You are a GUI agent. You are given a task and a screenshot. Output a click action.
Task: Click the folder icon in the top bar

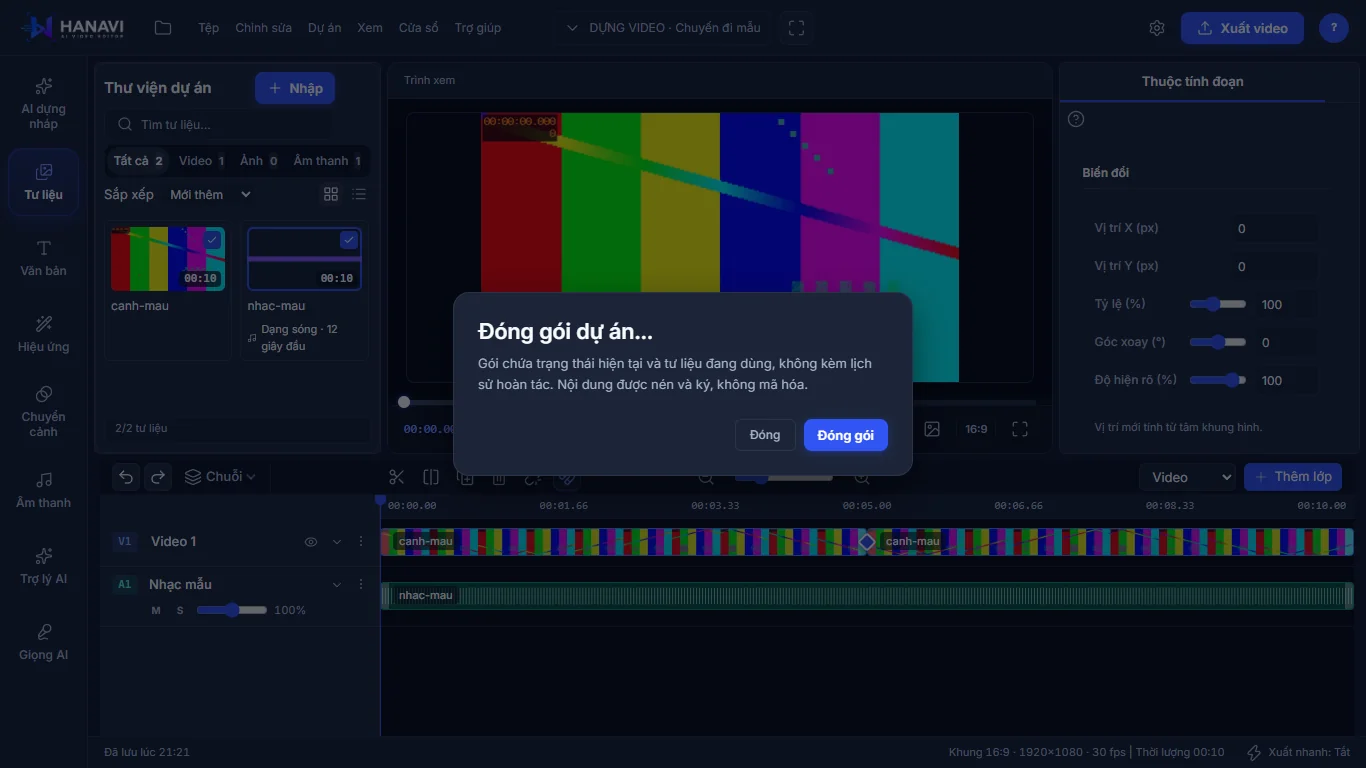(x=163, y=28)
